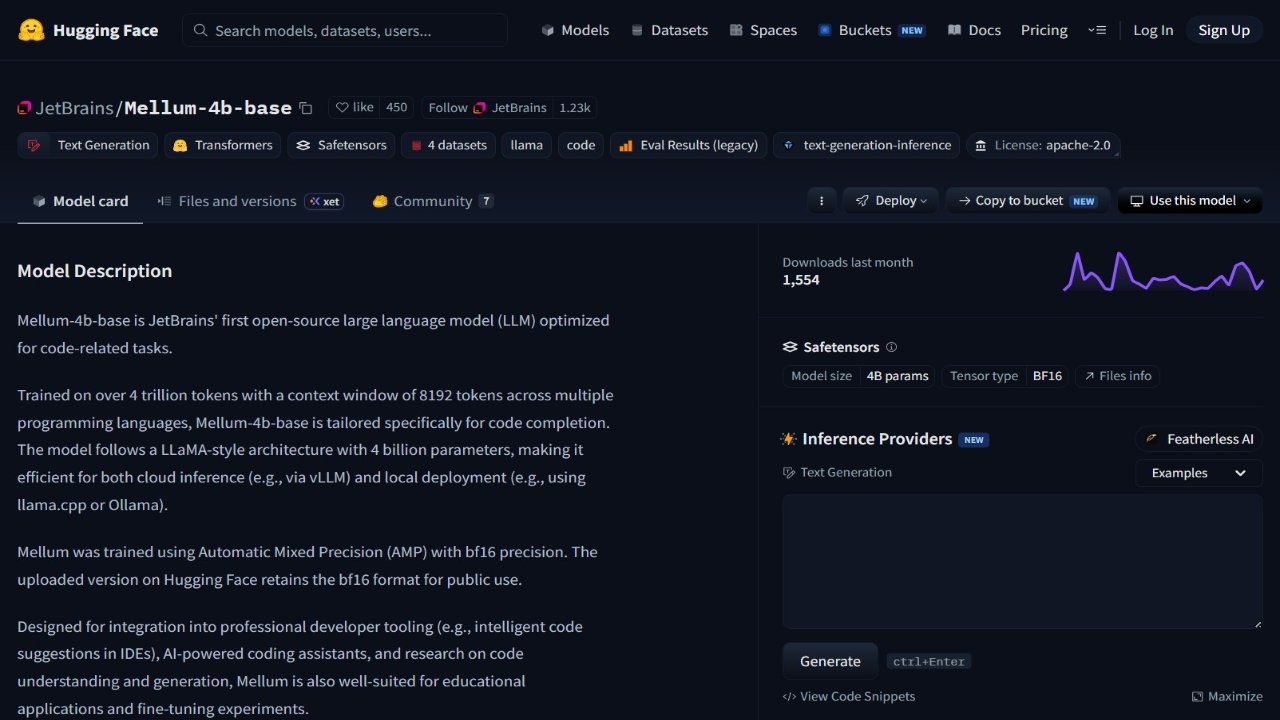Click the Hugging Face logo
This screenshot has width=1280, height=720.
coord(88,30)
